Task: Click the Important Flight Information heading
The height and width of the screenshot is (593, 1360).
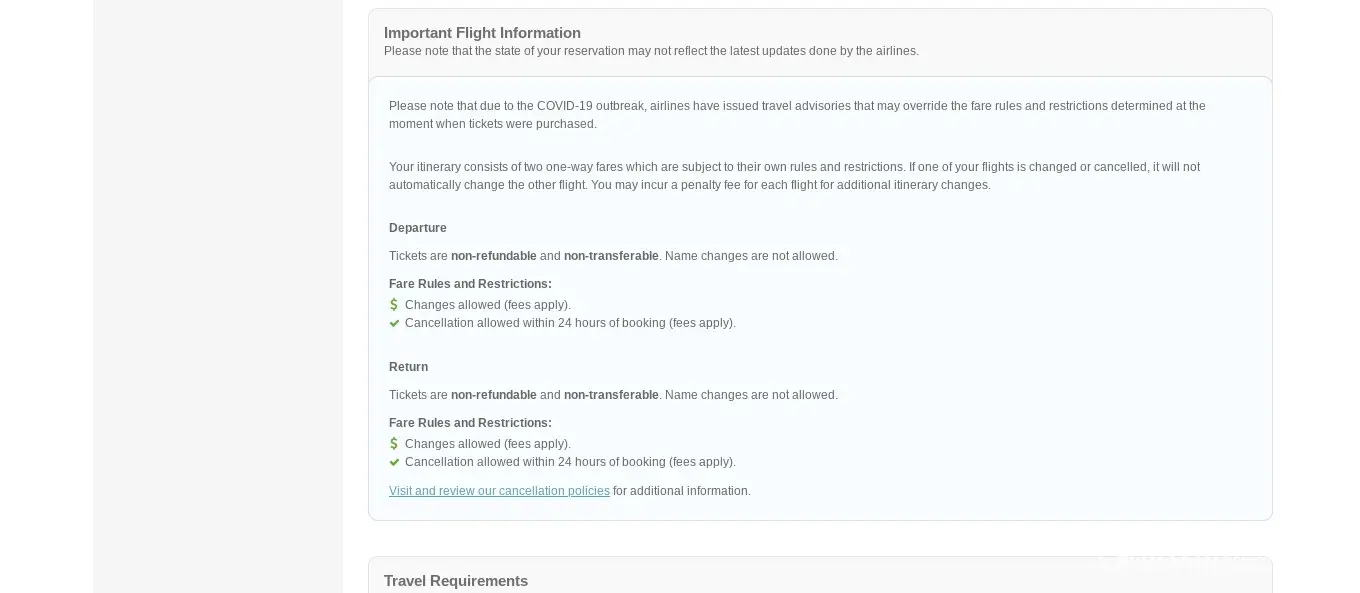Action: click(482, 33)
